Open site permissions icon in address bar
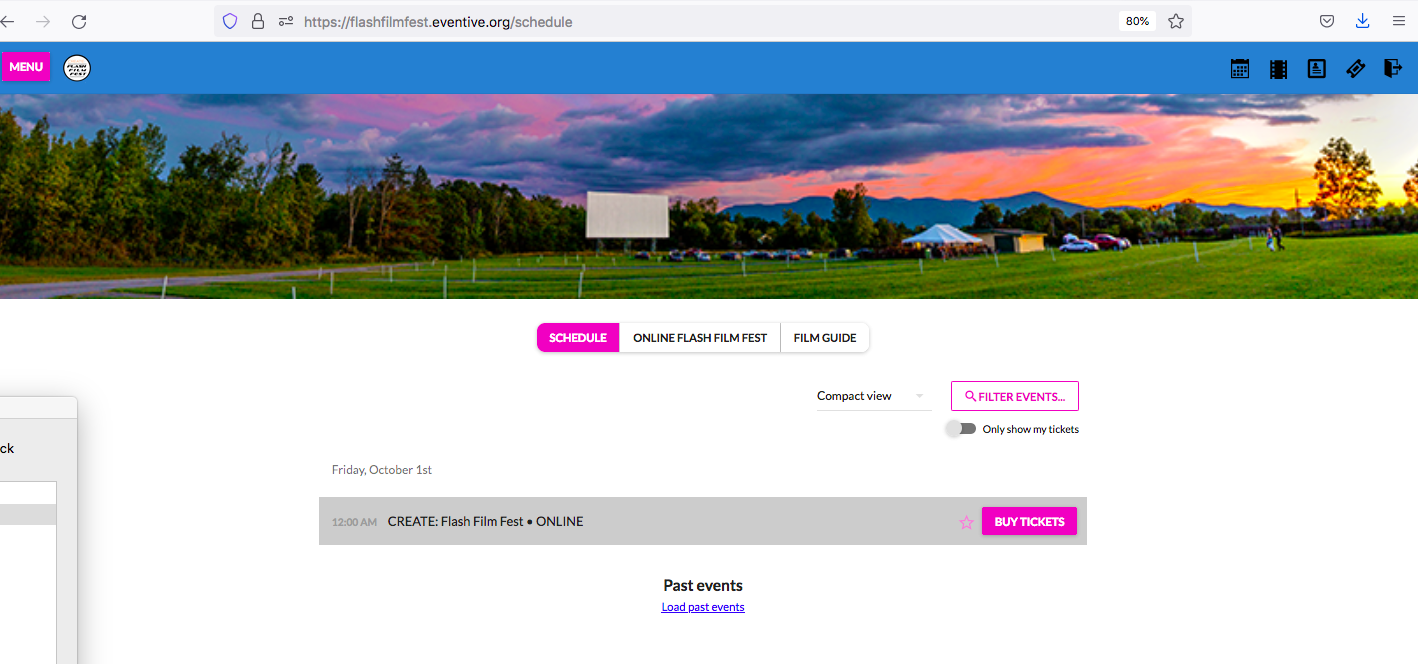Viewport: 1418px width, 664px height. [x=286, y=21]
